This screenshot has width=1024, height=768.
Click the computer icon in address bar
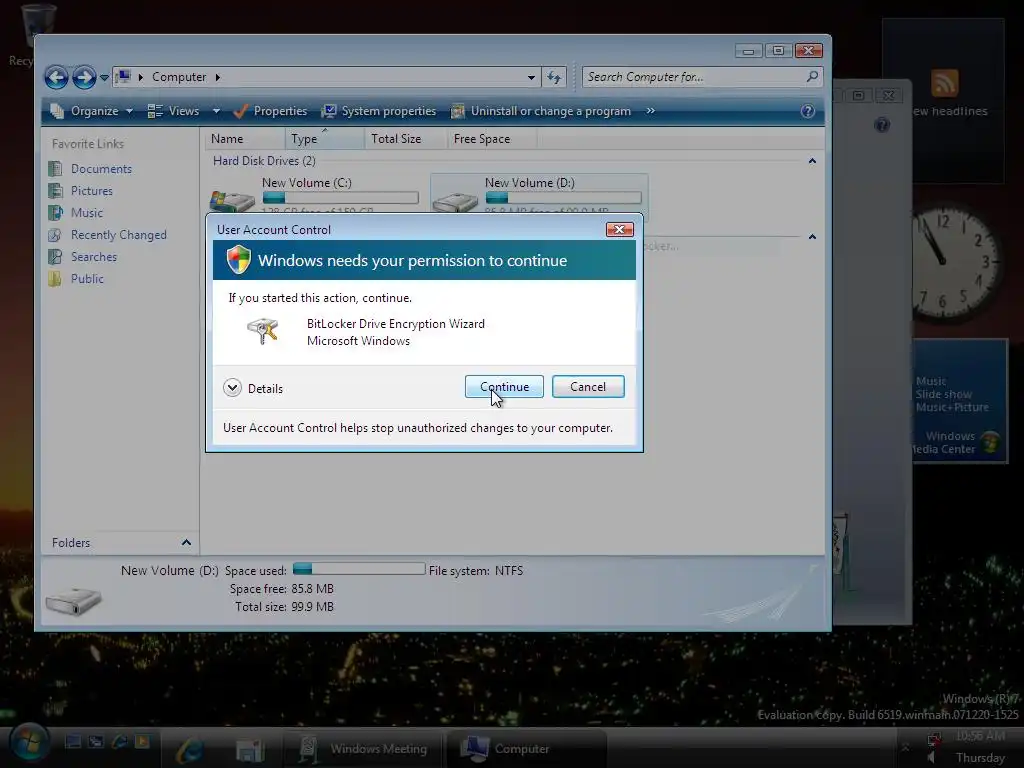[123, 77]
